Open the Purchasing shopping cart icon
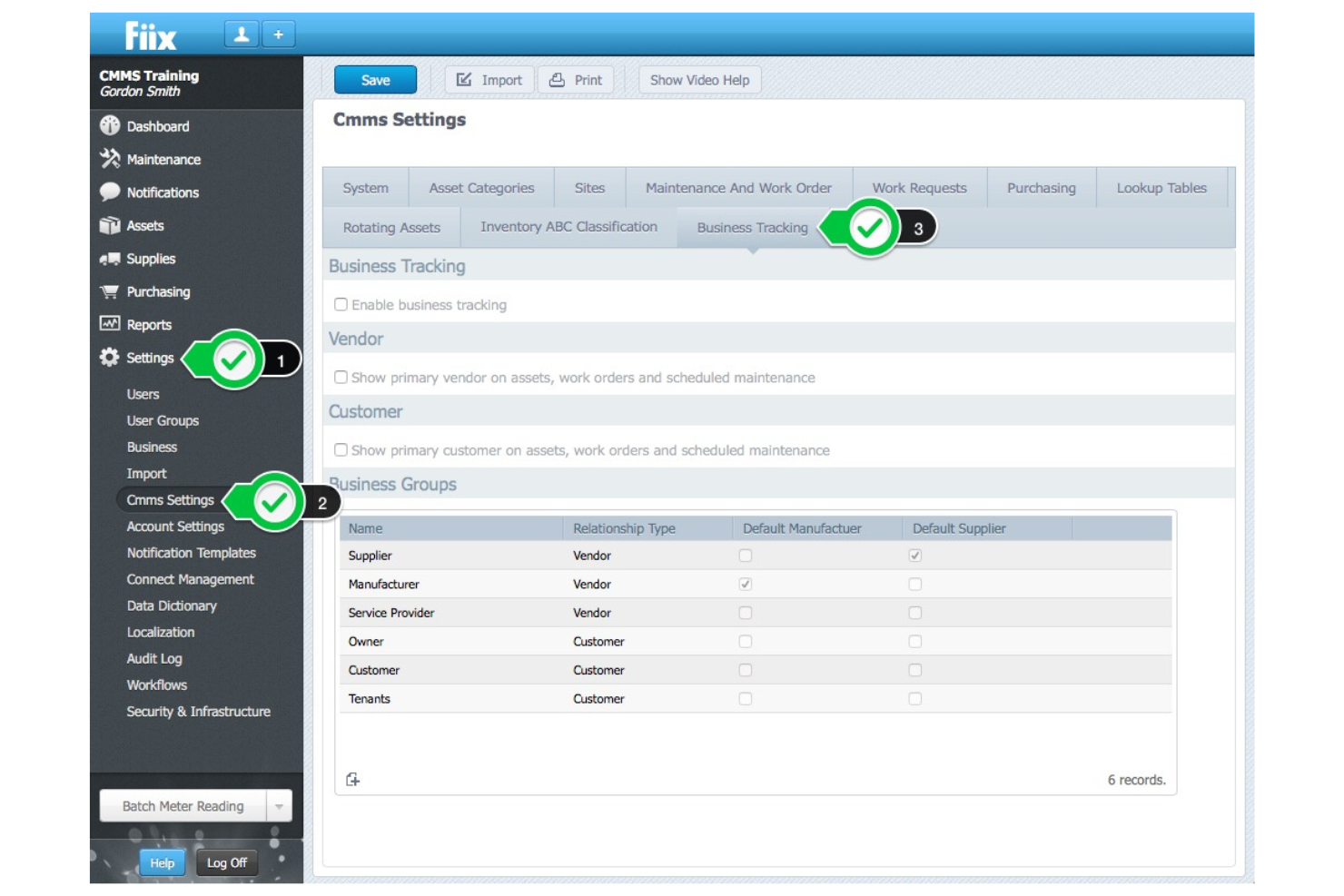Image resolution: width=1344 pixels, height=896 pixels. 109,291
